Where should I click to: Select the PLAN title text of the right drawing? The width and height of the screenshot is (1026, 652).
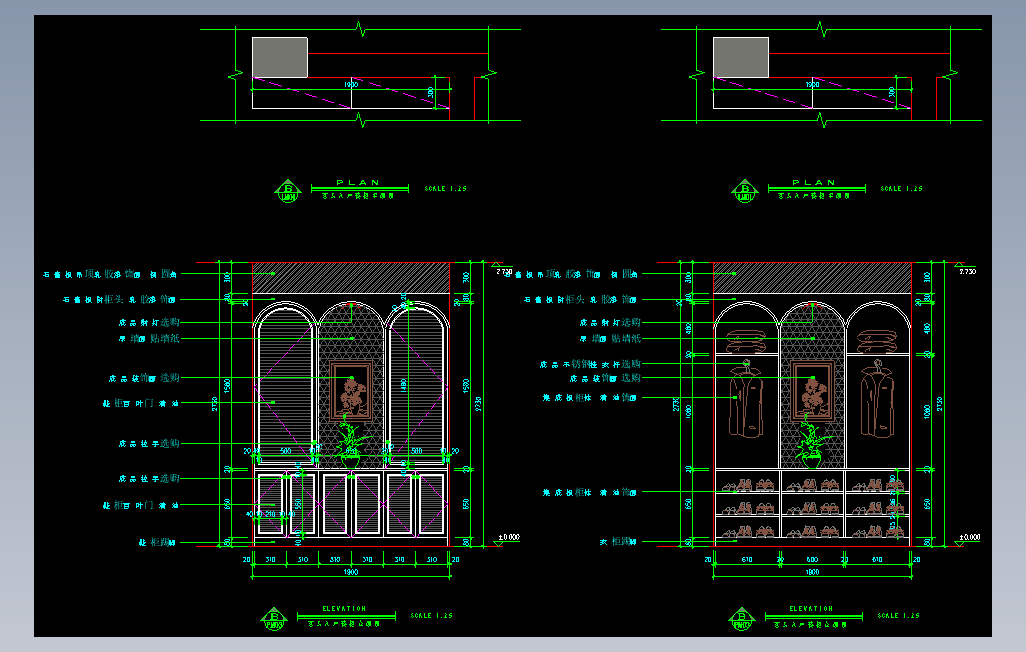click(814, 183)
